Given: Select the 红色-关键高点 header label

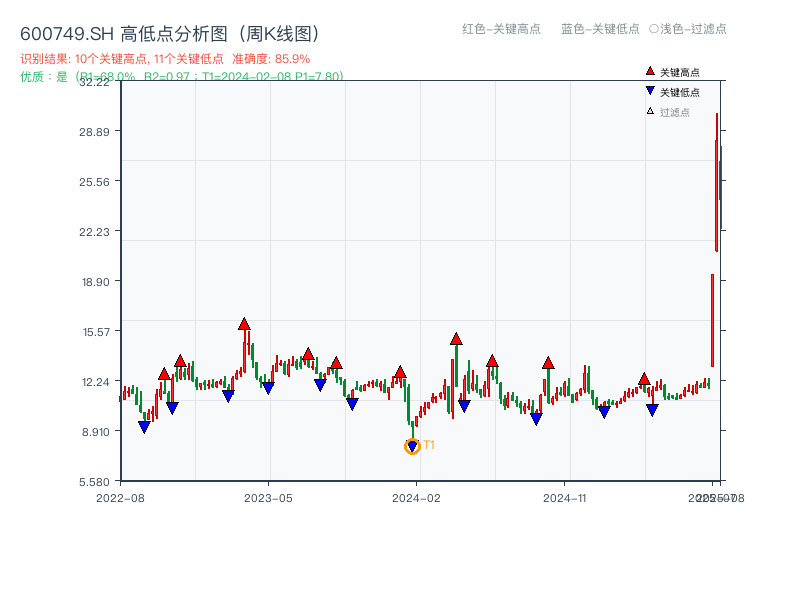Looking at the screenshot, I should [501, 29].
